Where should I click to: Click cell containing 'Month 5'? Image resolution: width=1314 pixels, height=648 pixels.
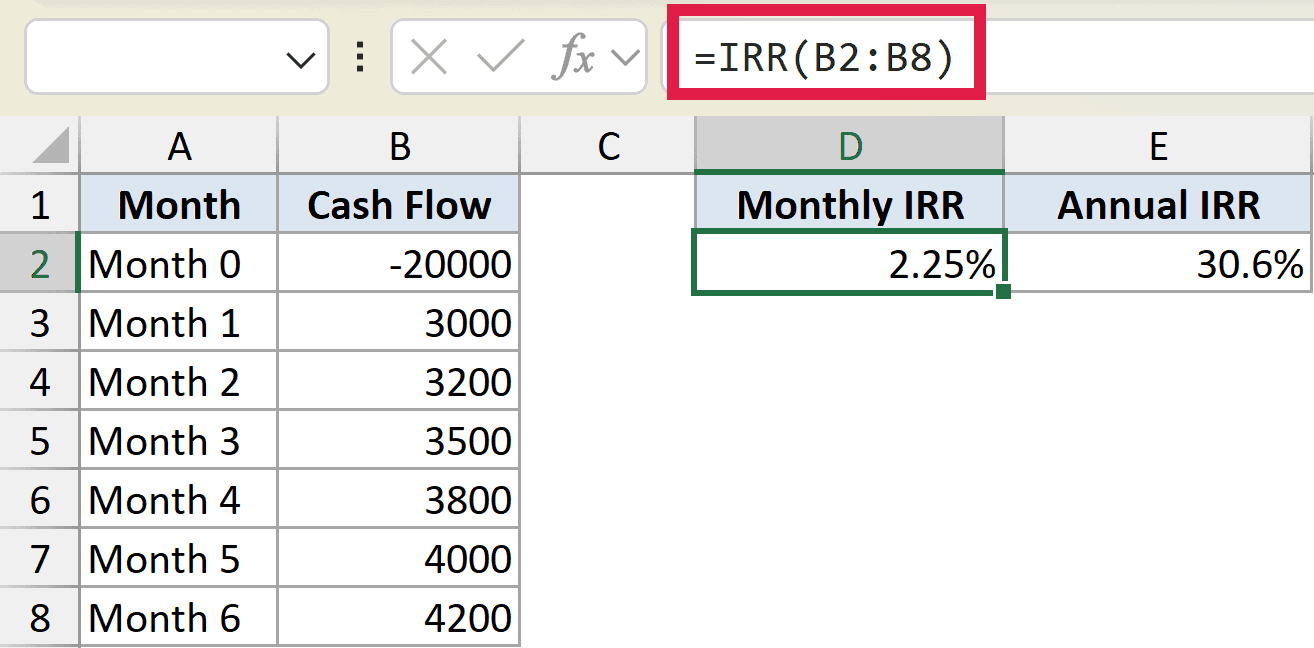tap(179, 559)
